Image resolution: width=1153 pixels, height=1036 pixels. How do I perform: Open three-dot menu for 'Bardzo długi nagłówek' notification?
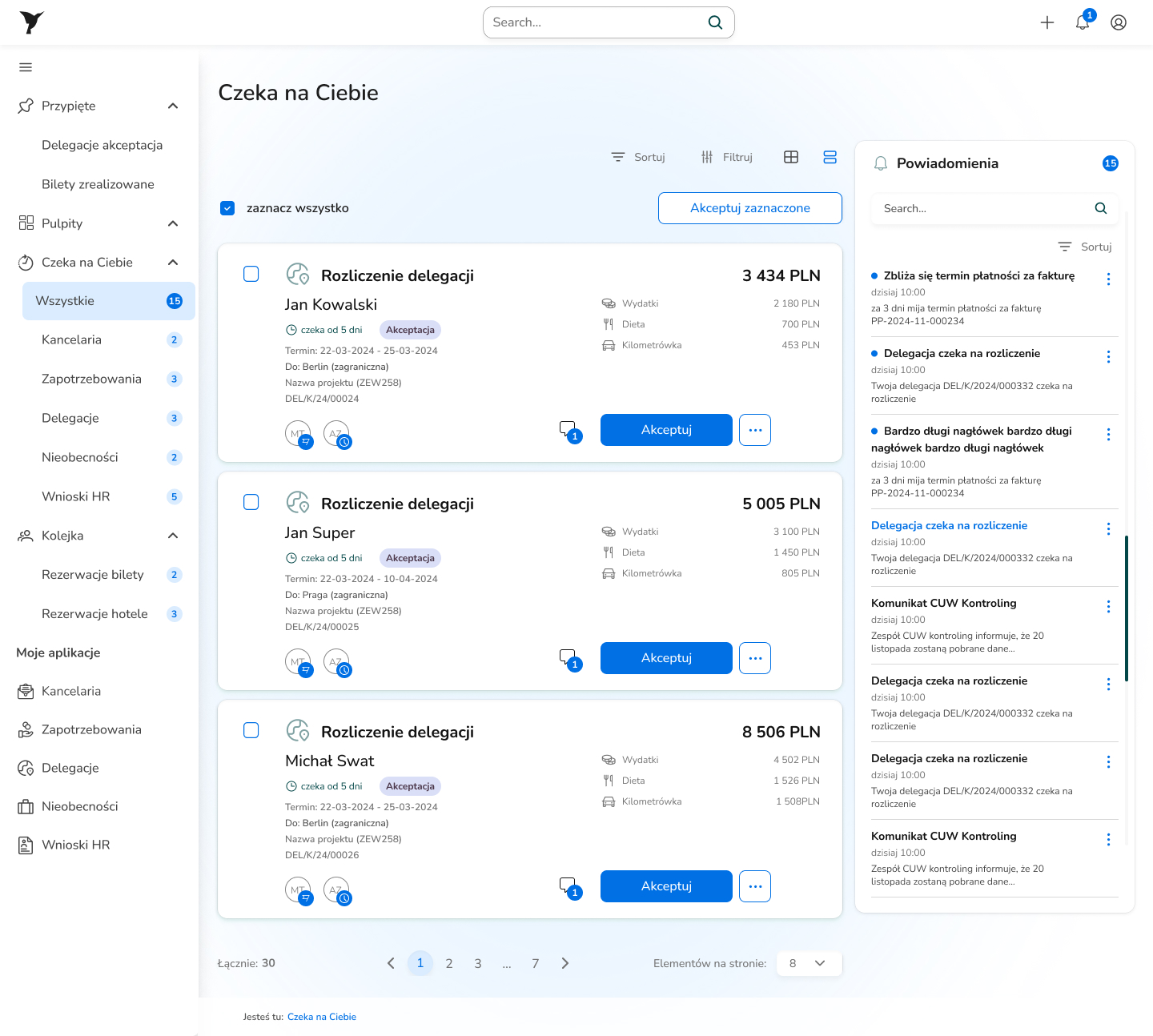(x=1108, y=434)
